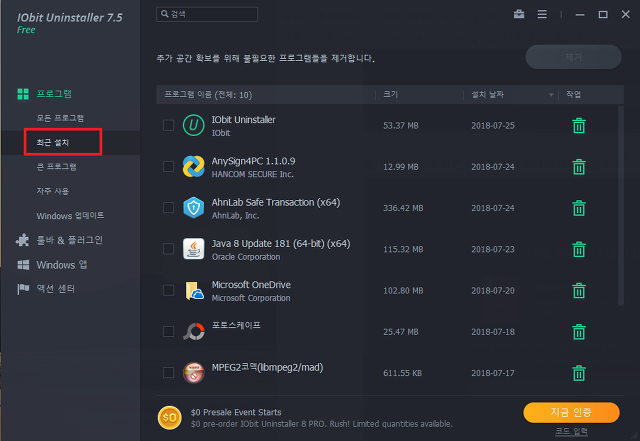Click the OneDrive folder icon

193,290
